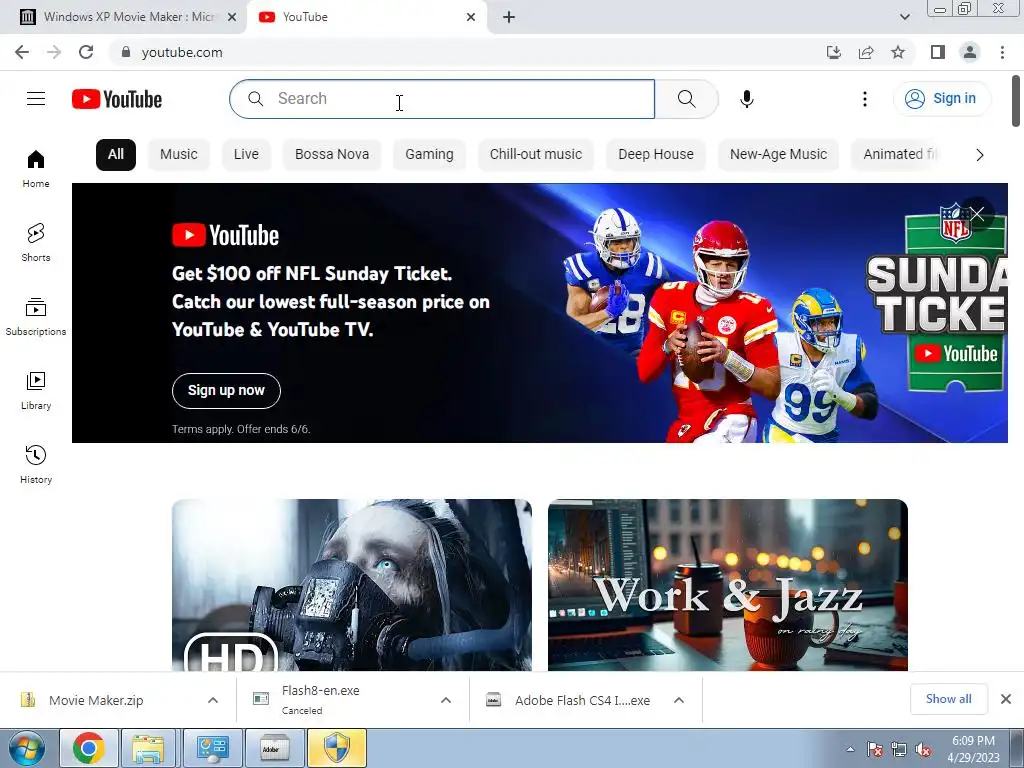Expand options for Movie Maker.zip download

tap(213, 700)
